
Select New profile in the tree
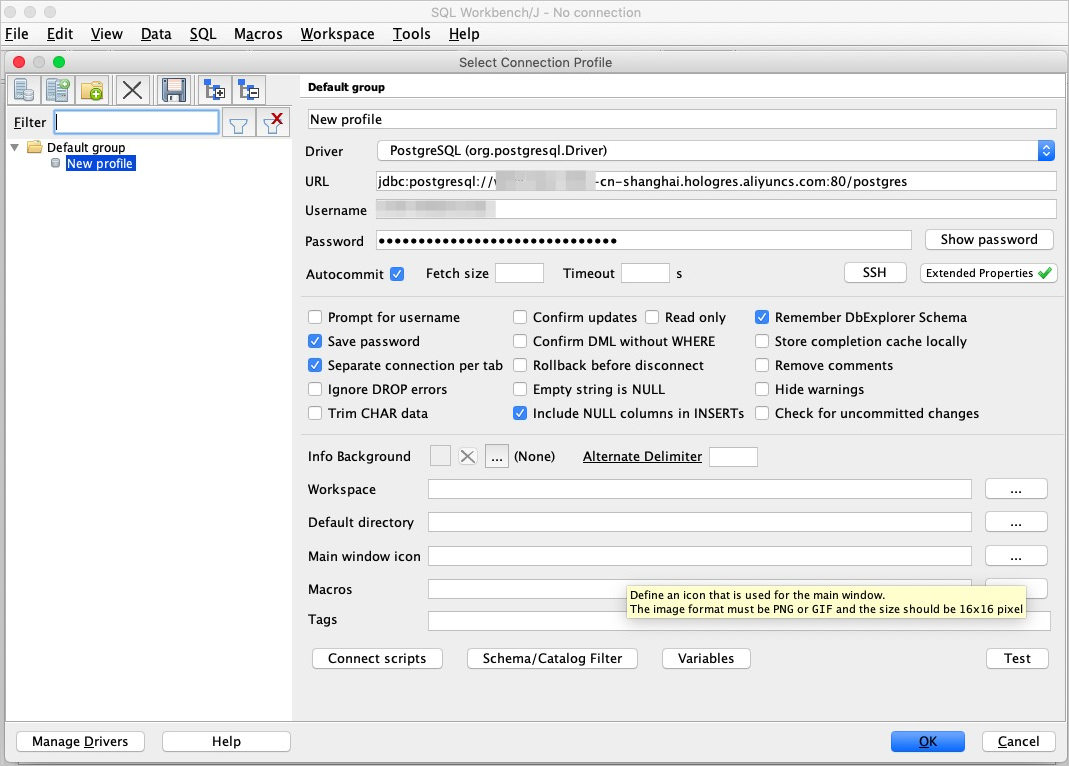[100, 164]
